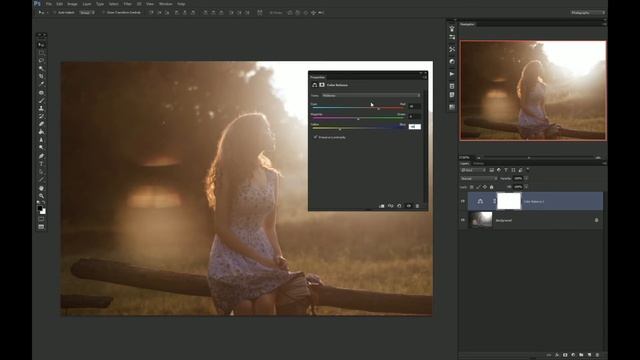Toggle adjustment layer visibility in Properties panel
The image size is (640, 360).
click(409, 206)
